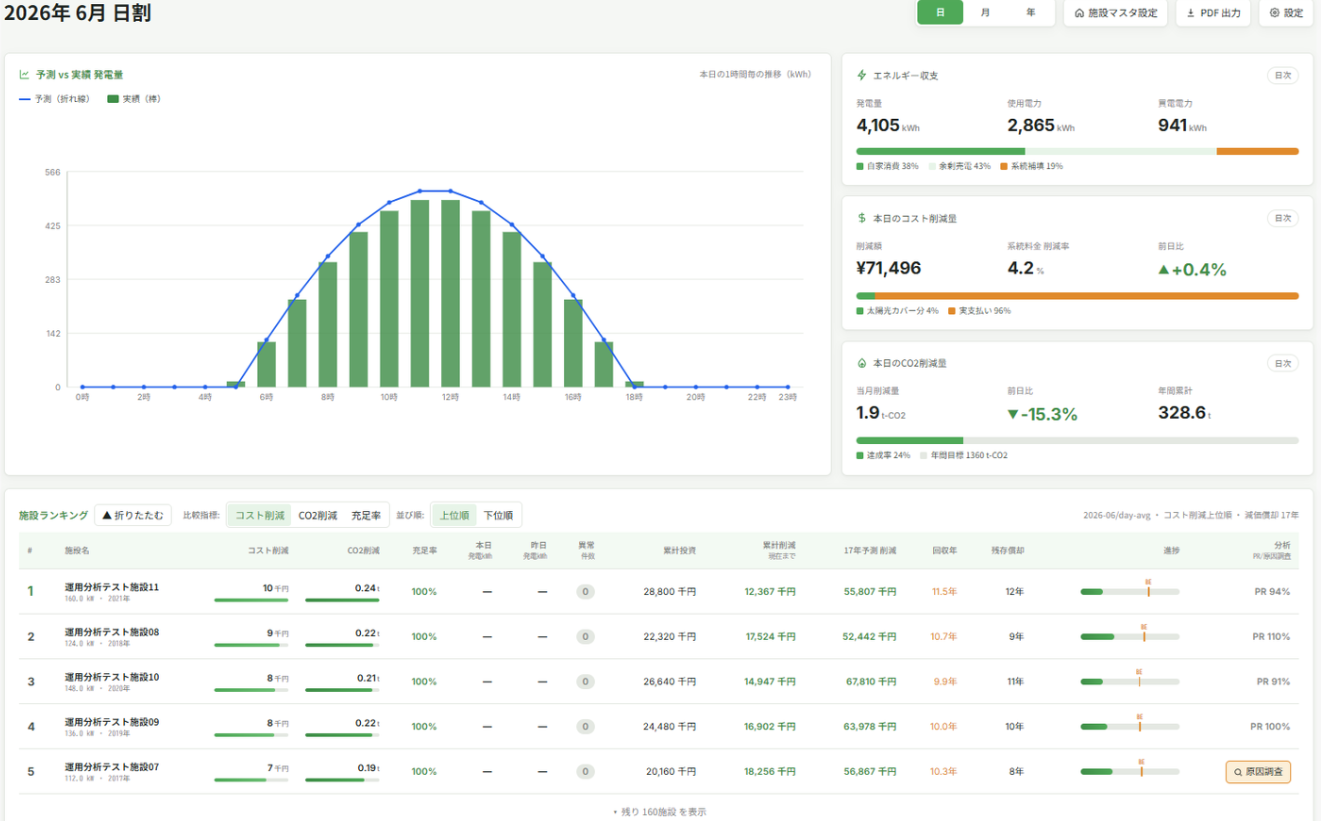The image size is (1321, 821).
Task: Click the progress bar of 運用分析テスト施設08
Action: (1130, 636)
